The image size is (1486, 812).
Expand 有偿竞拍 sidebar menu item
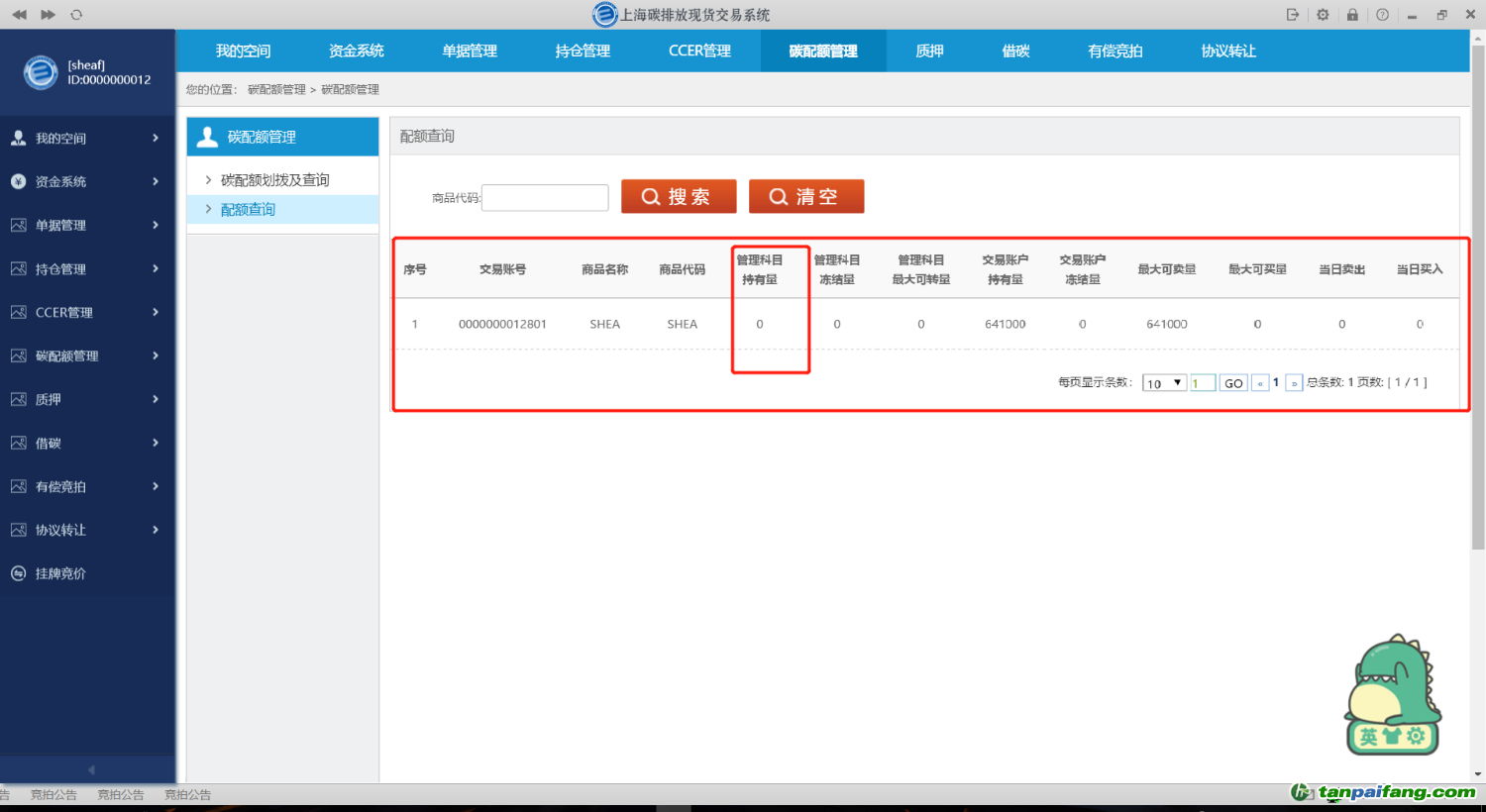point(87,487)
